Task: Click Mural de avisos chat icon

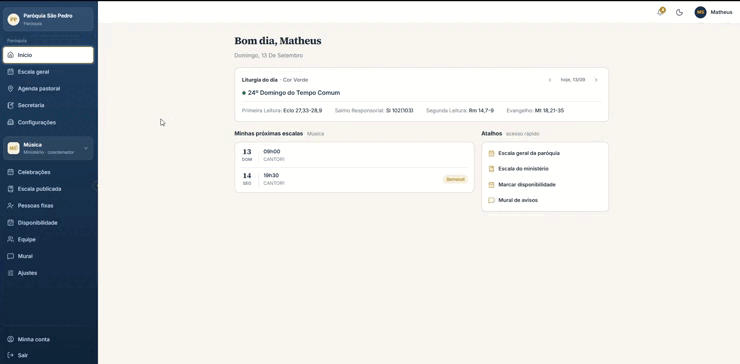Action: pos(491,200)
